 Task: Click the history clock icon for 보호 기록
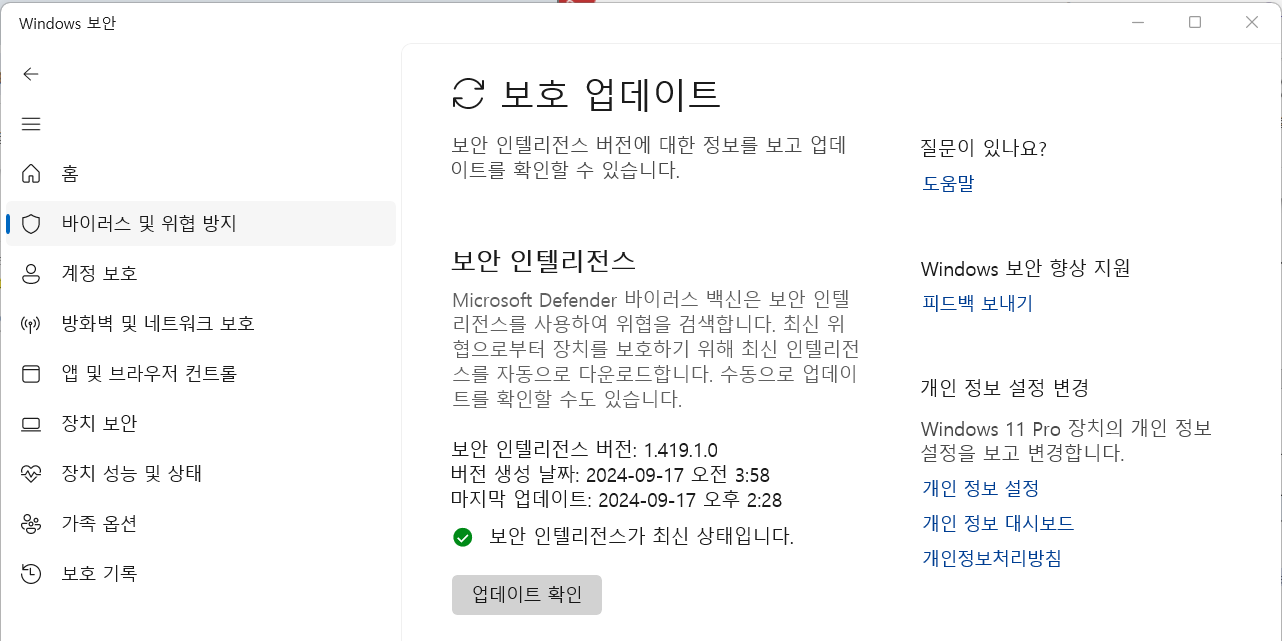pos(31,574)
